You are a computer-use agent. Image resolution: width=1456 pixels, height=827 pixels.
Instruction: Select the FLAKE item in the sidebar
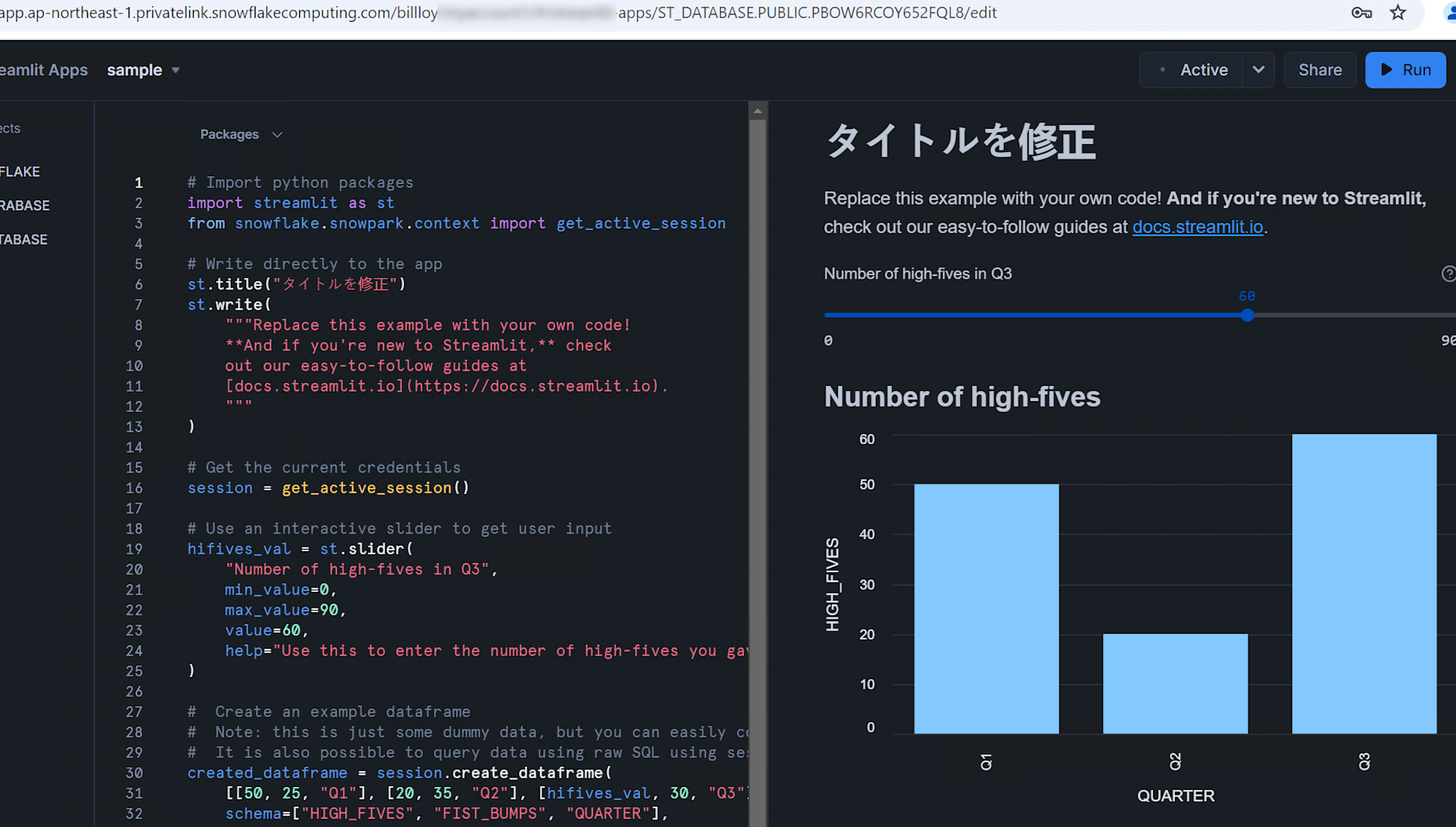pyautogui.click(x=20, y=172)
